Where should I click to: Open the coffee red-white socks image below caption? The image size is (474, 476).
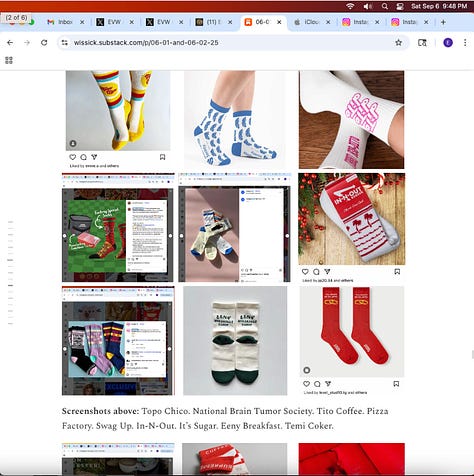coord(234,459)
